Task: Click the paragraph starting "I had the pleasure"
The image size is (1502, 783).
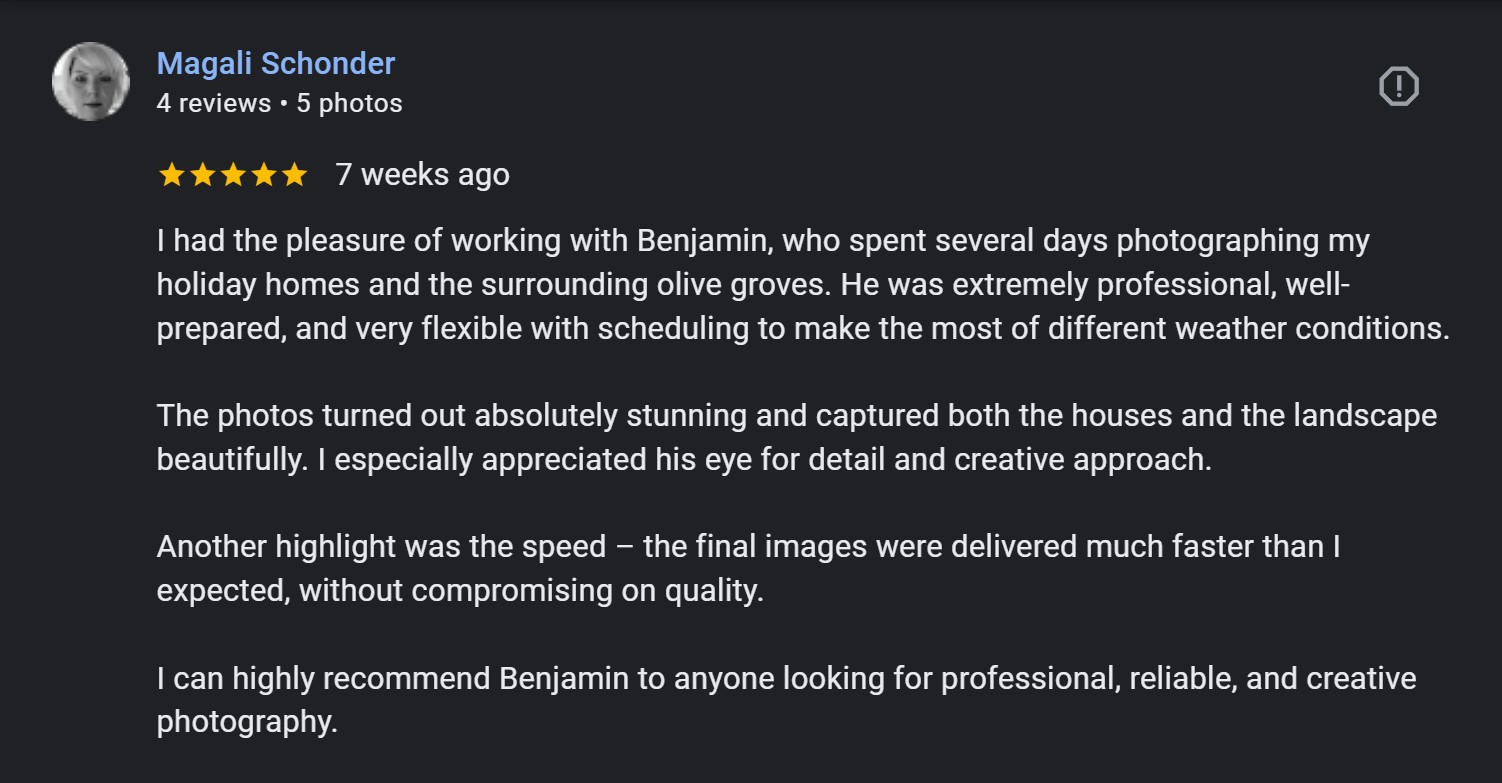Action: tap(760, 284)
